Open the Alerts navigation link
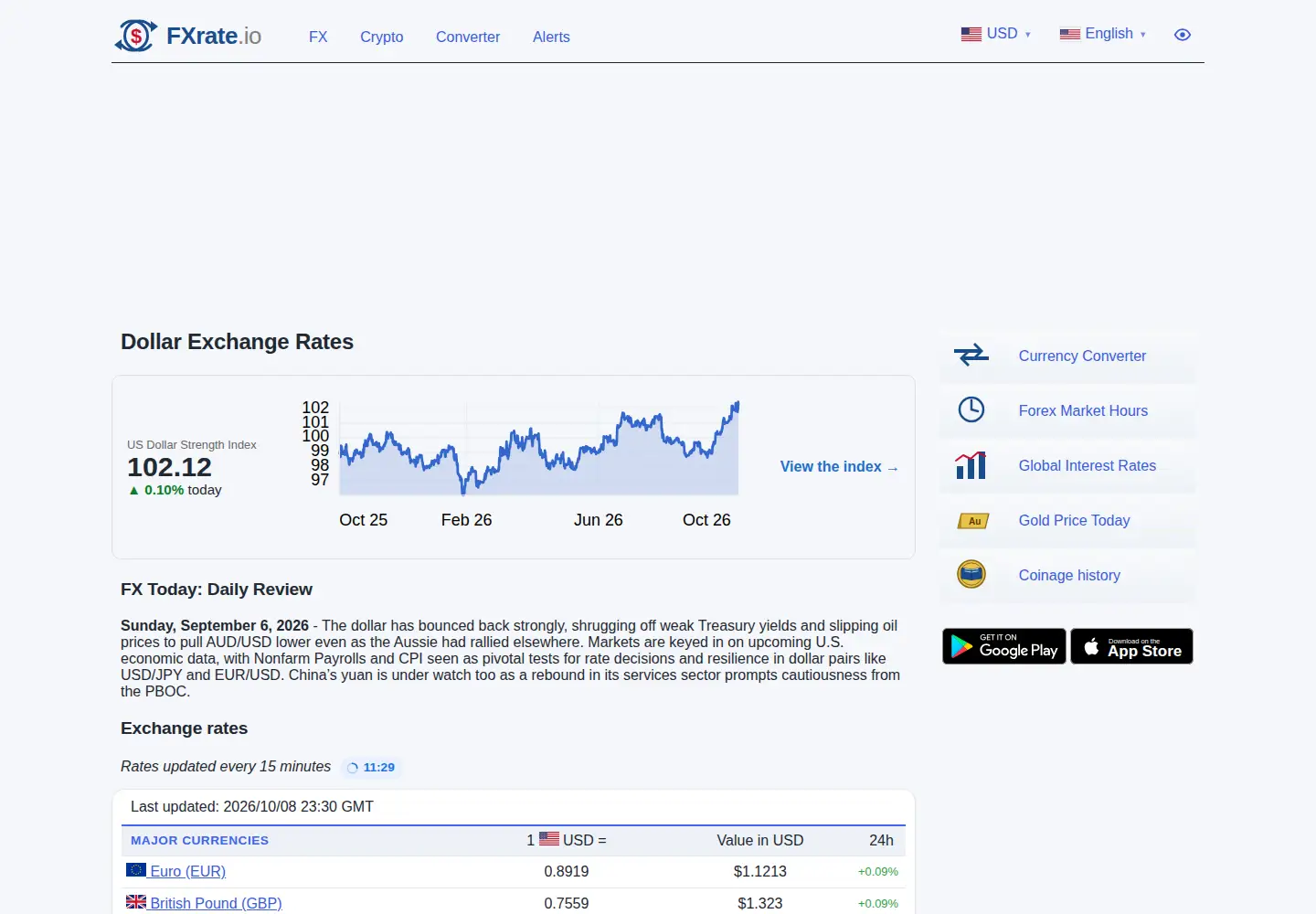The height and width of the screenshot is (914, 1316). click(551, 37)
